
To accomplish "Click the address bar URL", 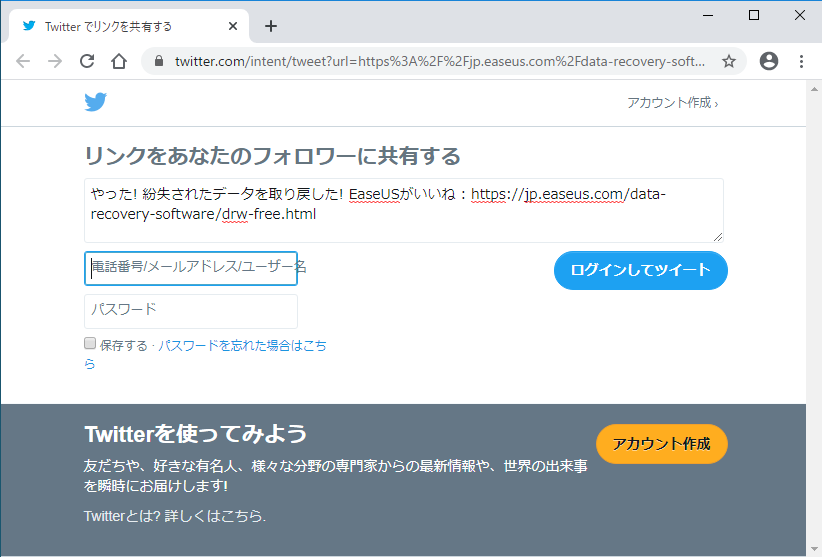I will (x=440, y=61).
